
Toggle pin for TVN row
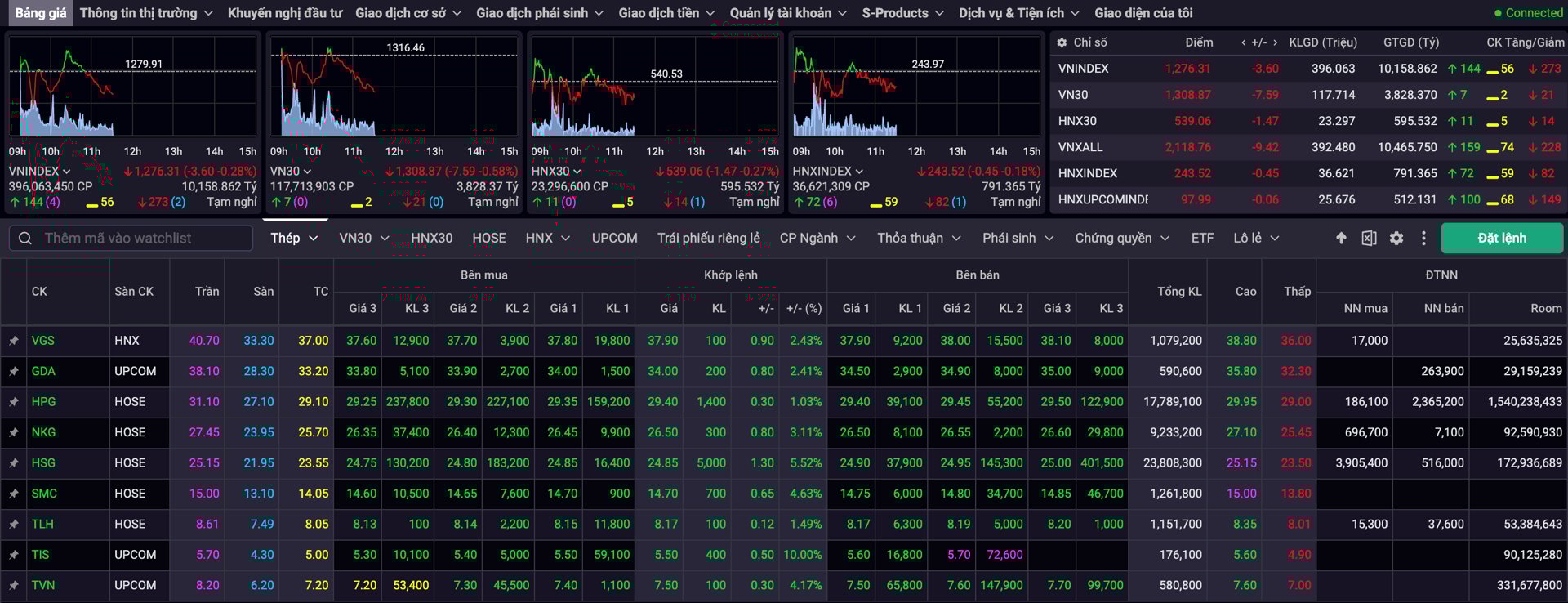[x=14, y=585]
